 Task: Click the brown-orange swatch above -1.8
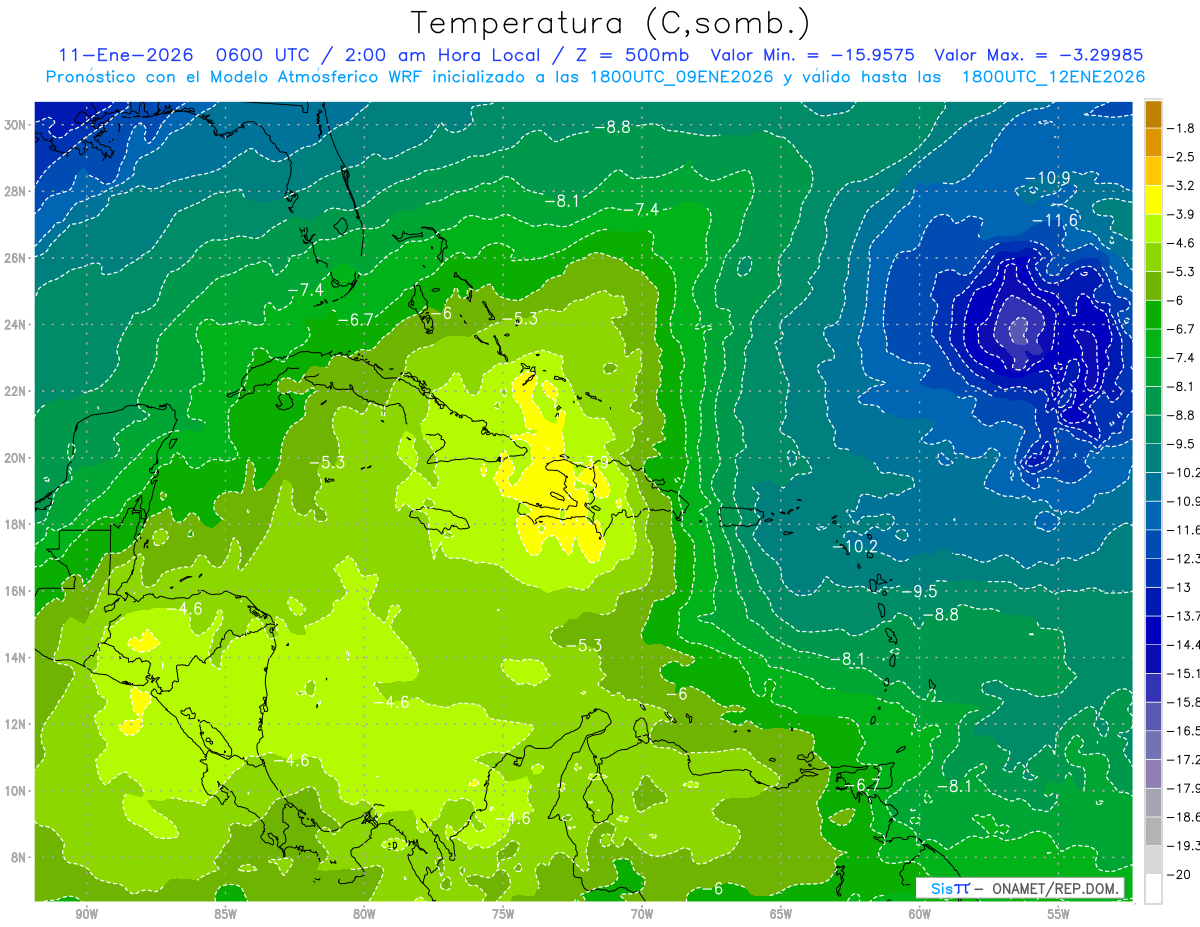[1153, 114]
